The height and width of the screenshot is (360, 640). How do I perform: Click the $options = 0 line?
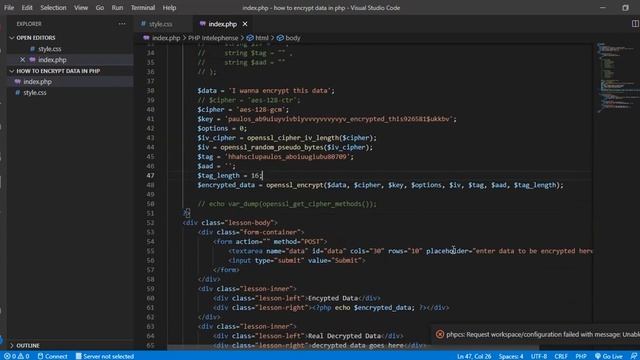222,128
